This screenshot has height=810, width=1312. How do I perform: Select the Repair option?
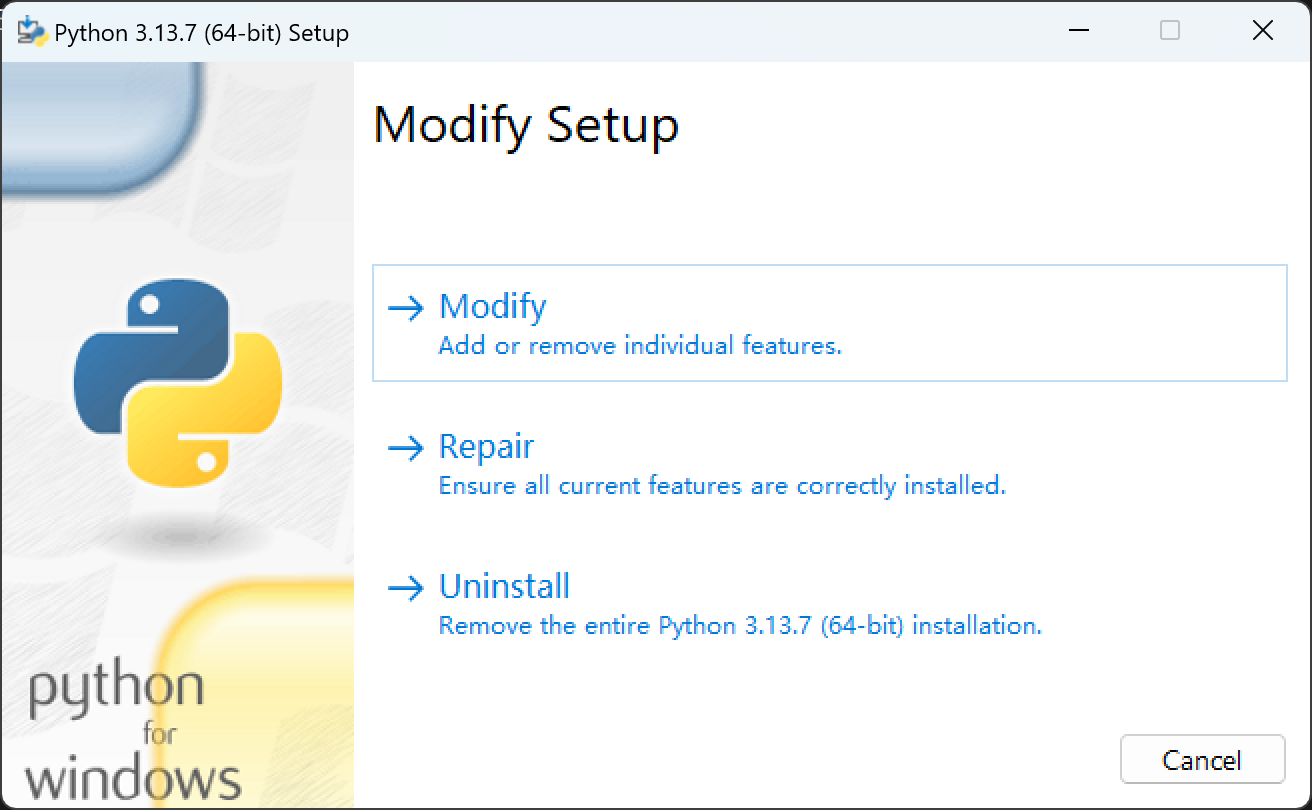click(486, 446)
